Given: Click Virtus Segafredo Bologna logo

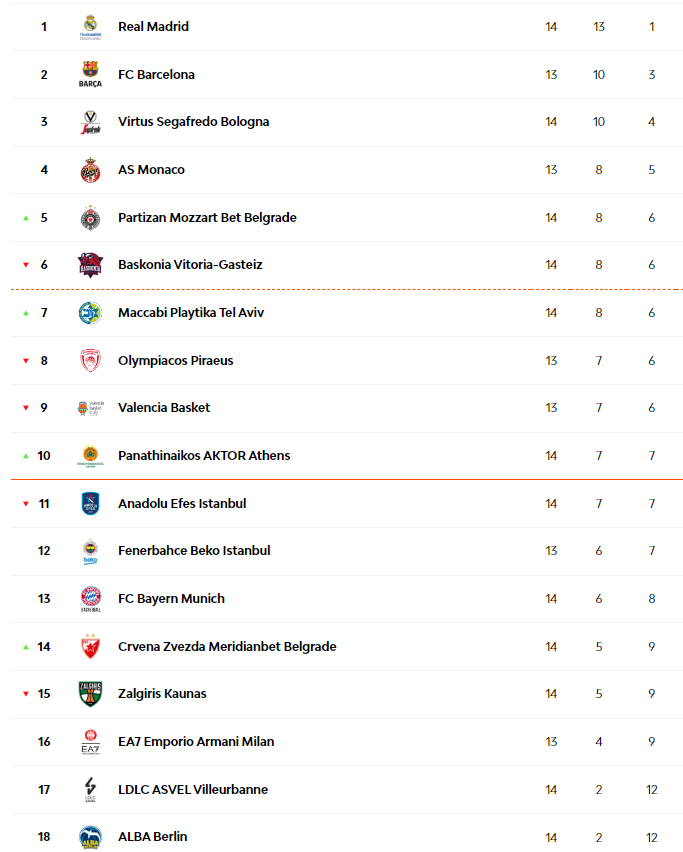Looking at the screenshot, I should 90,122.
